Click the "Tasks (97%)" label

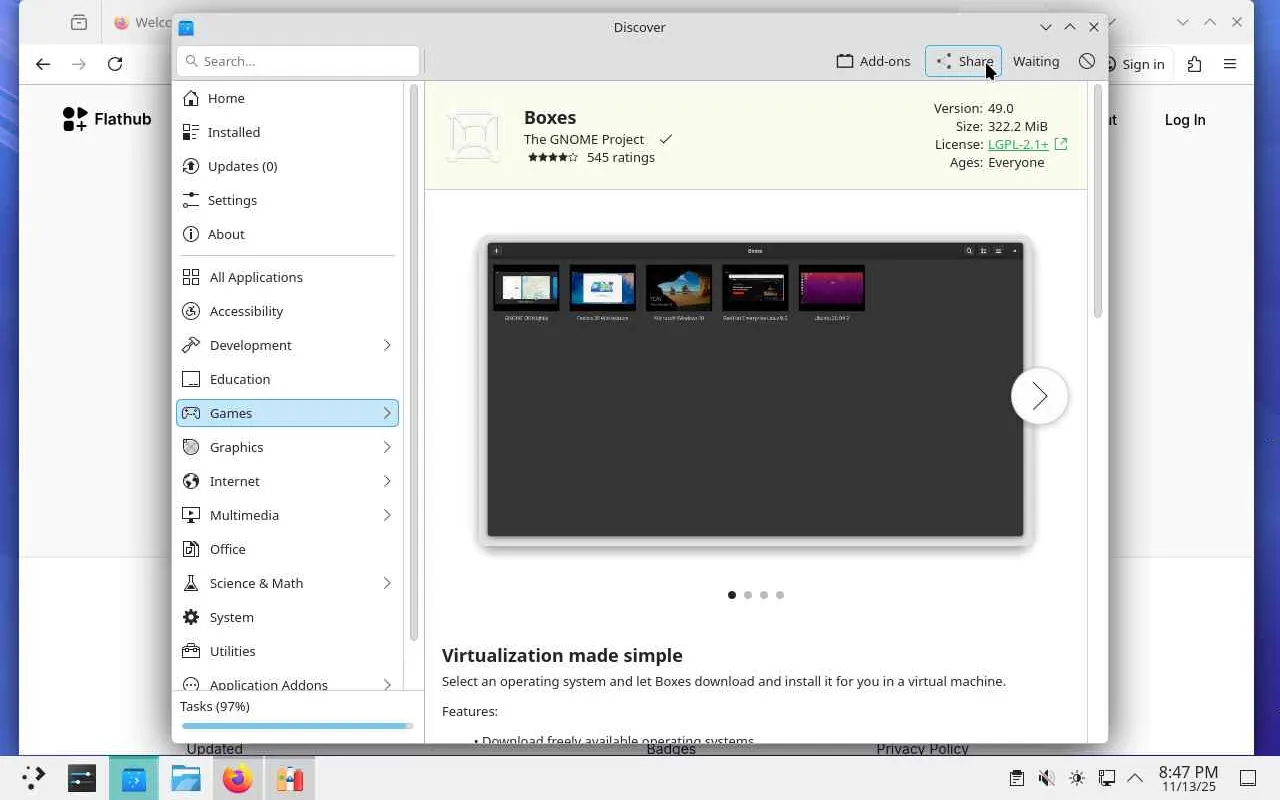[215, 706]
